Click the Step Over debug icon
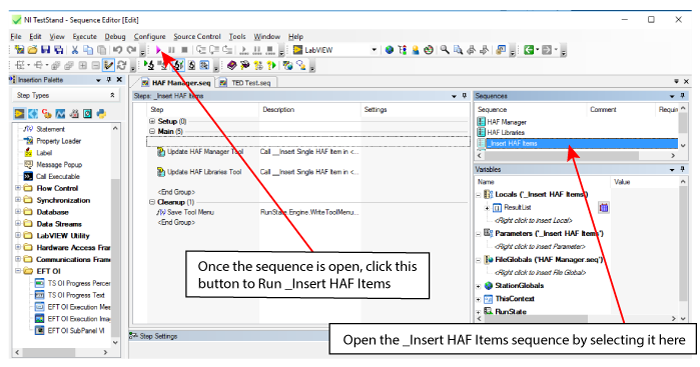The width and height of the screenshot is (700, 367). pyautogui.click(x=214, y=50)
